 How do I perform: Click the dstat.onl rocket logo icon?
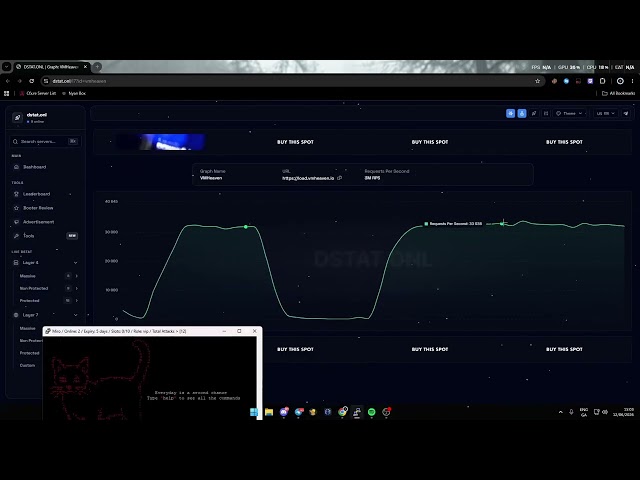click(x=17, y=118)
